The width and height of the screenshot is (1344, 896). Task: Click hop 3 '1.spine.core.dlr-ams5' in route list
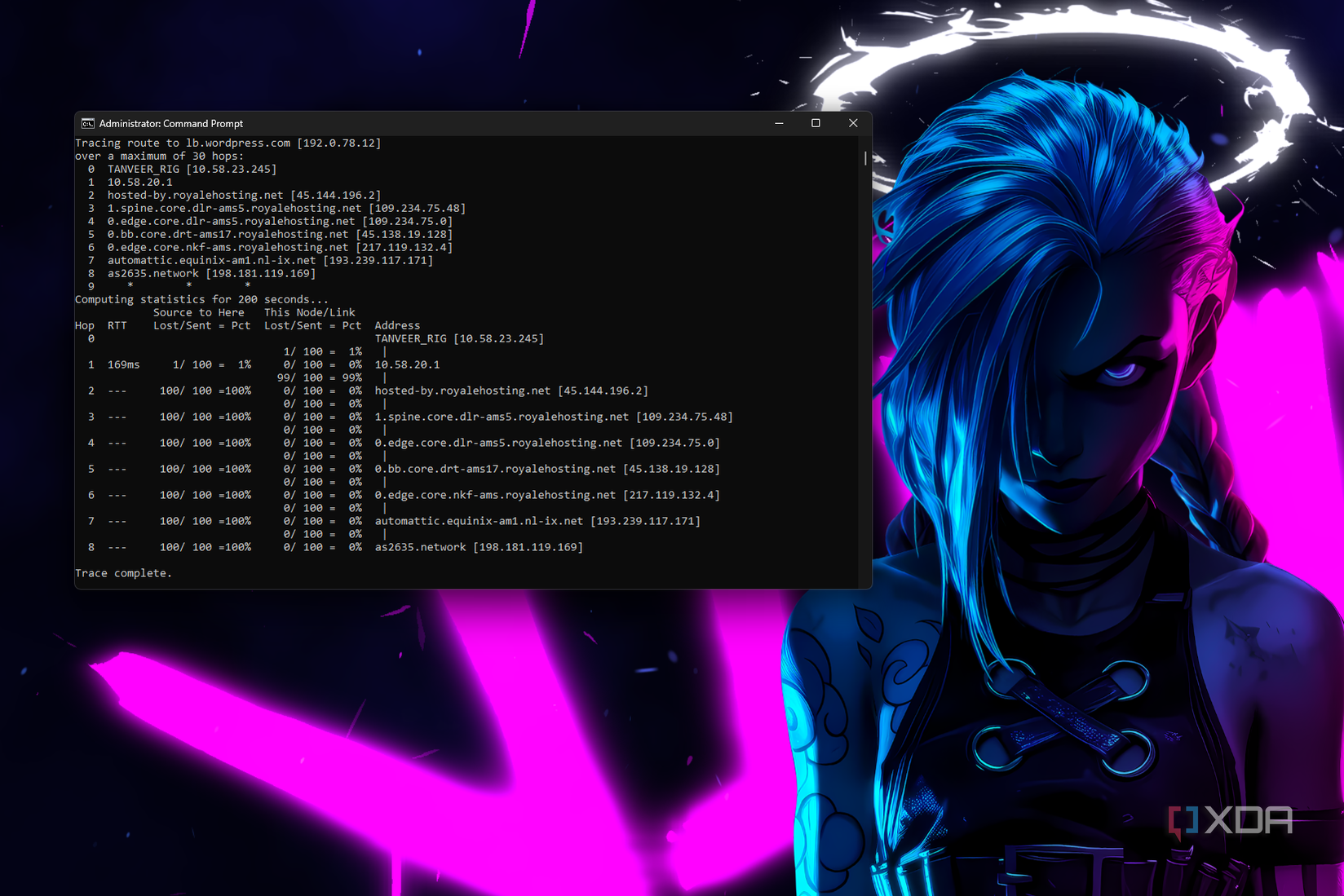(287, 209)
